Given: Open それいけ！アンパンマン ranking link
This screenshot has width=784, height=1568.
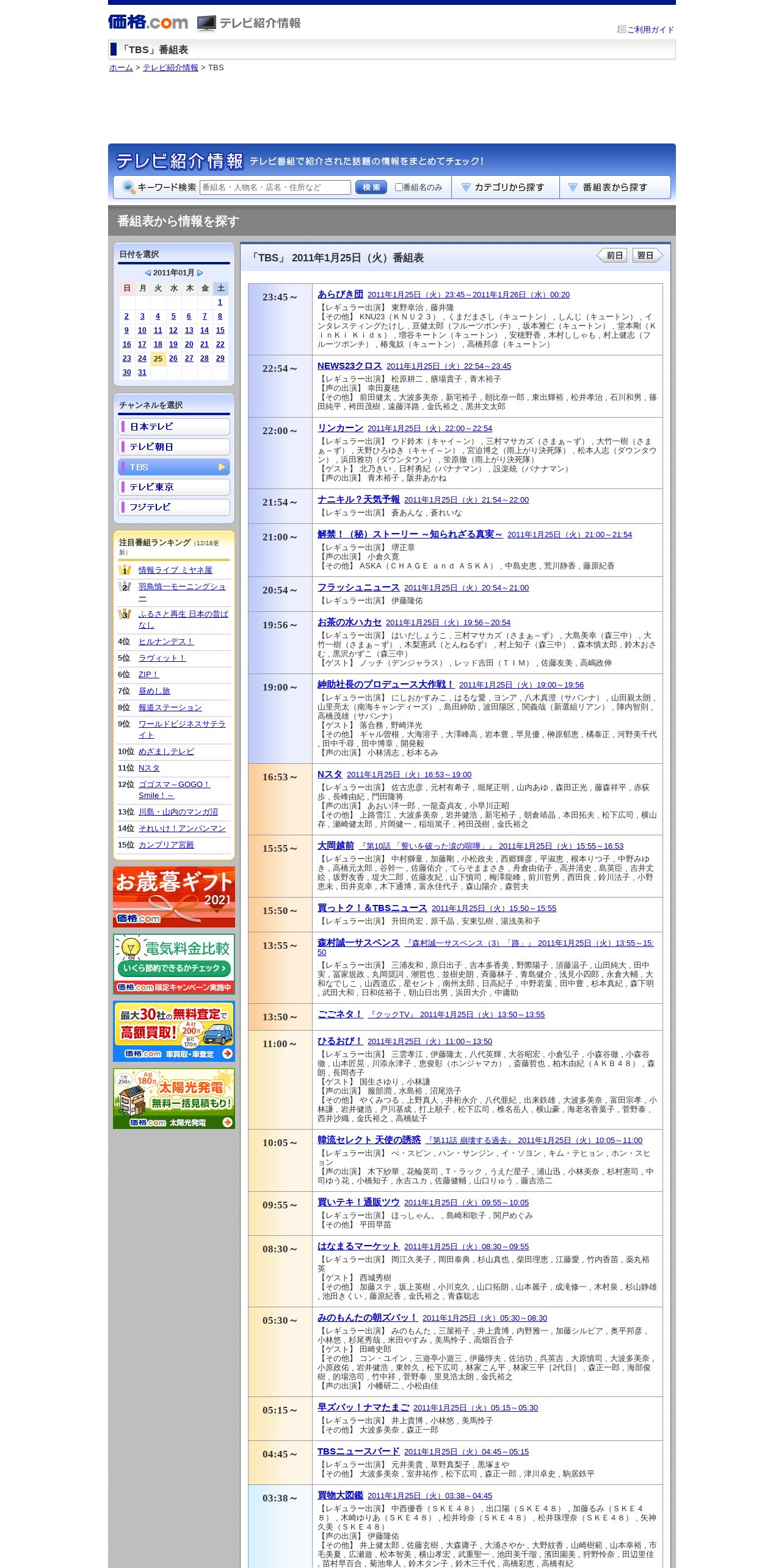Looking at the screenshot, I should coord(182,829).
